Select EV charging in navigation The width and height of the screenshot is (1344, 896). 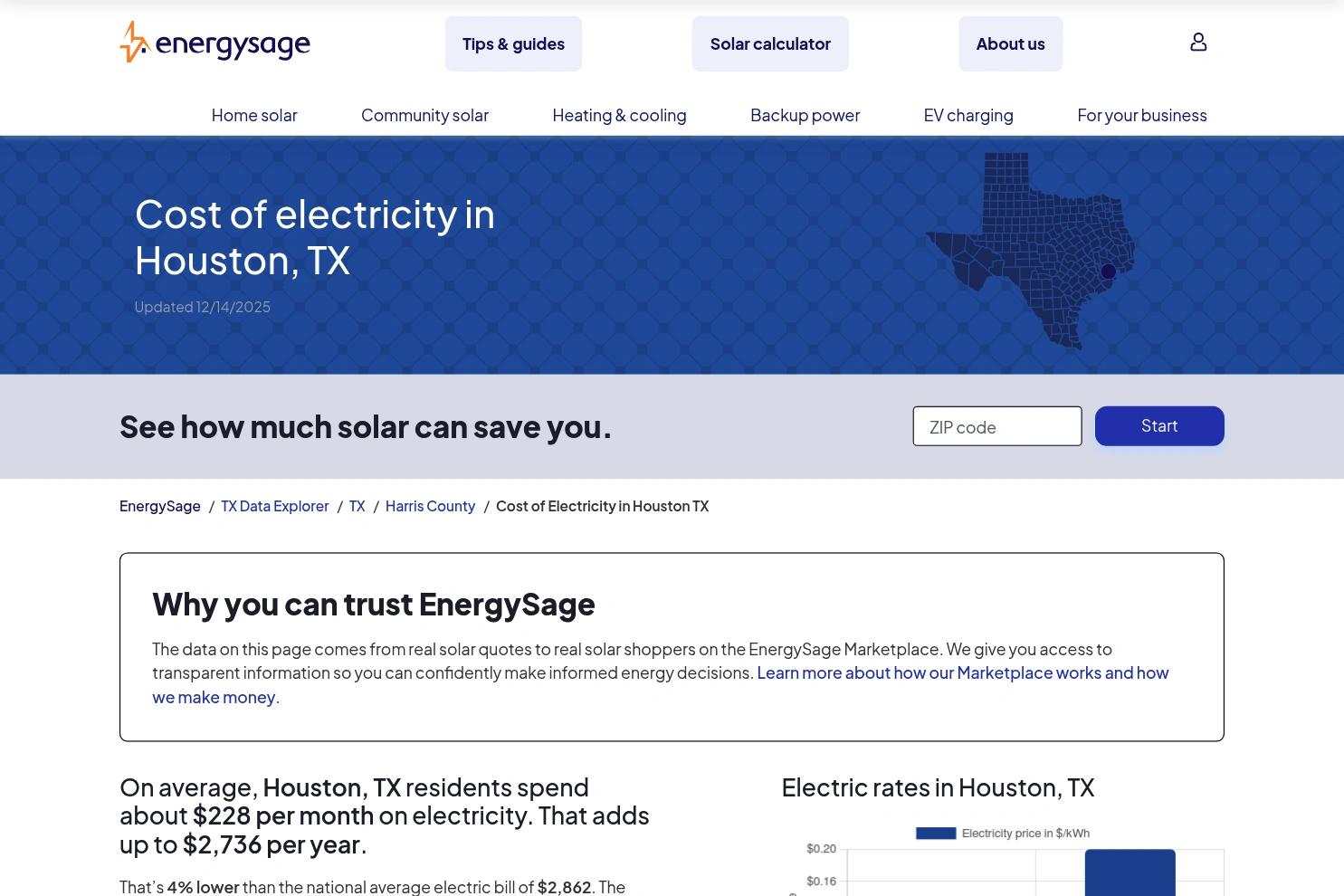point(968,115)
